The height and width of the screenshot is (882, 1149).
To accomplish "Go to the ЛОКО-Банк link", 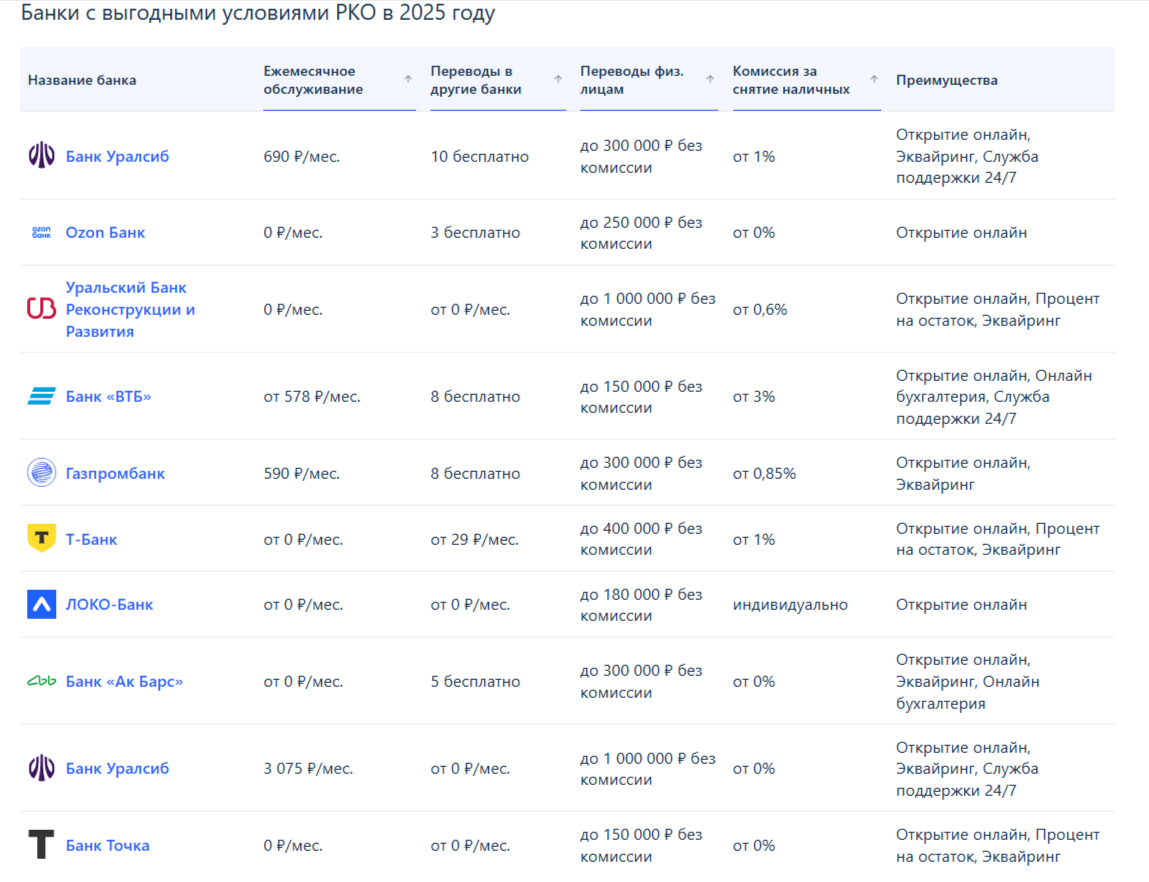I will 109,604.
